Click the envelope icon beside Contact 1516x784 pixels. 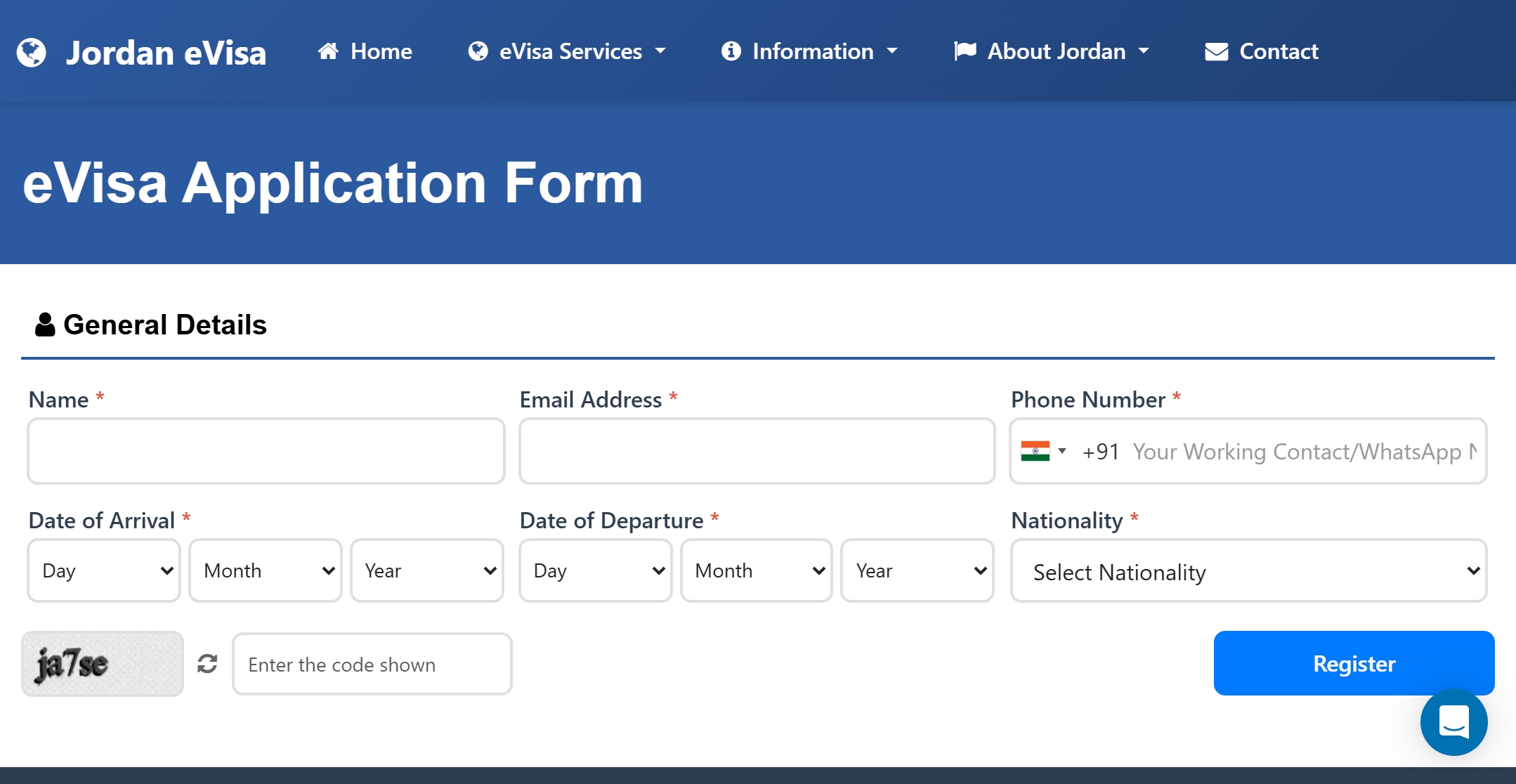point(1217,52)
